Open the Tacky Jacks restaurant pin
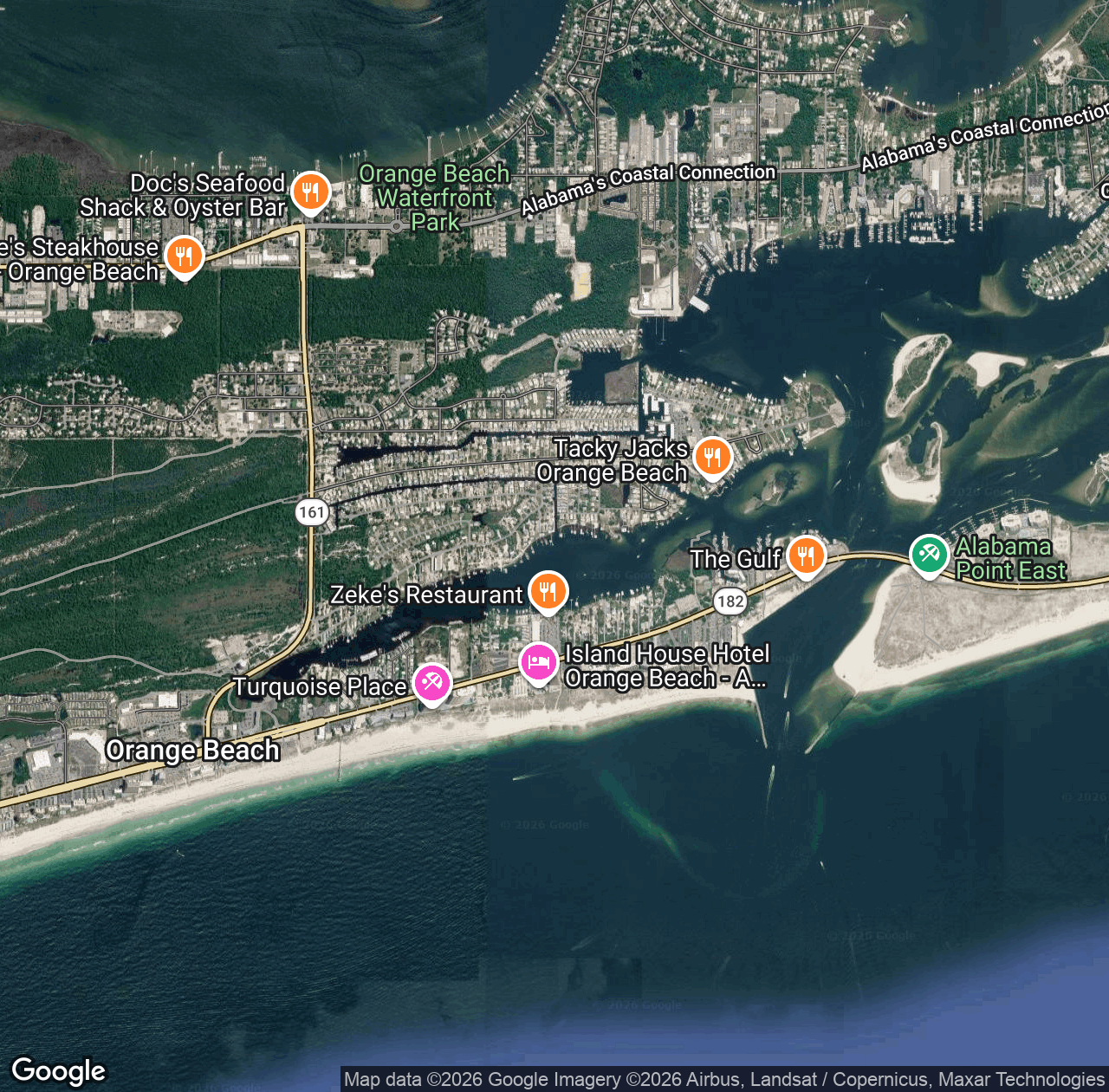This screenshot has height=1092, width=1109. click(x=712, y=457)
